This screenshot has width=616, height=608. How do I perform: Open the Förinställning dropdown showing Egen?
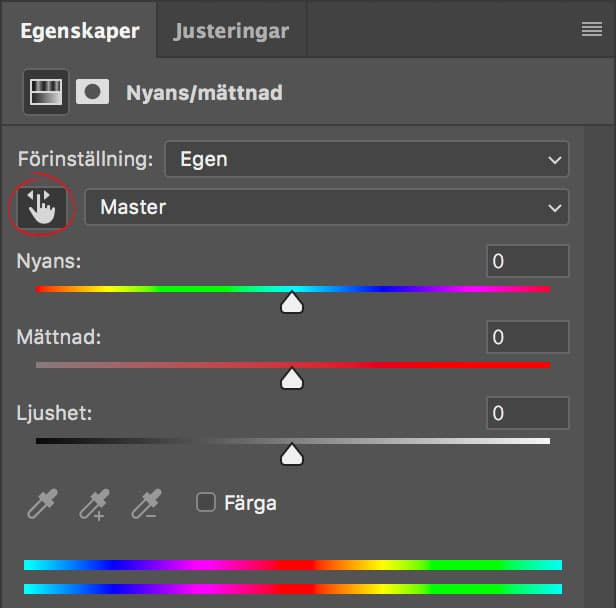[367, 159]
